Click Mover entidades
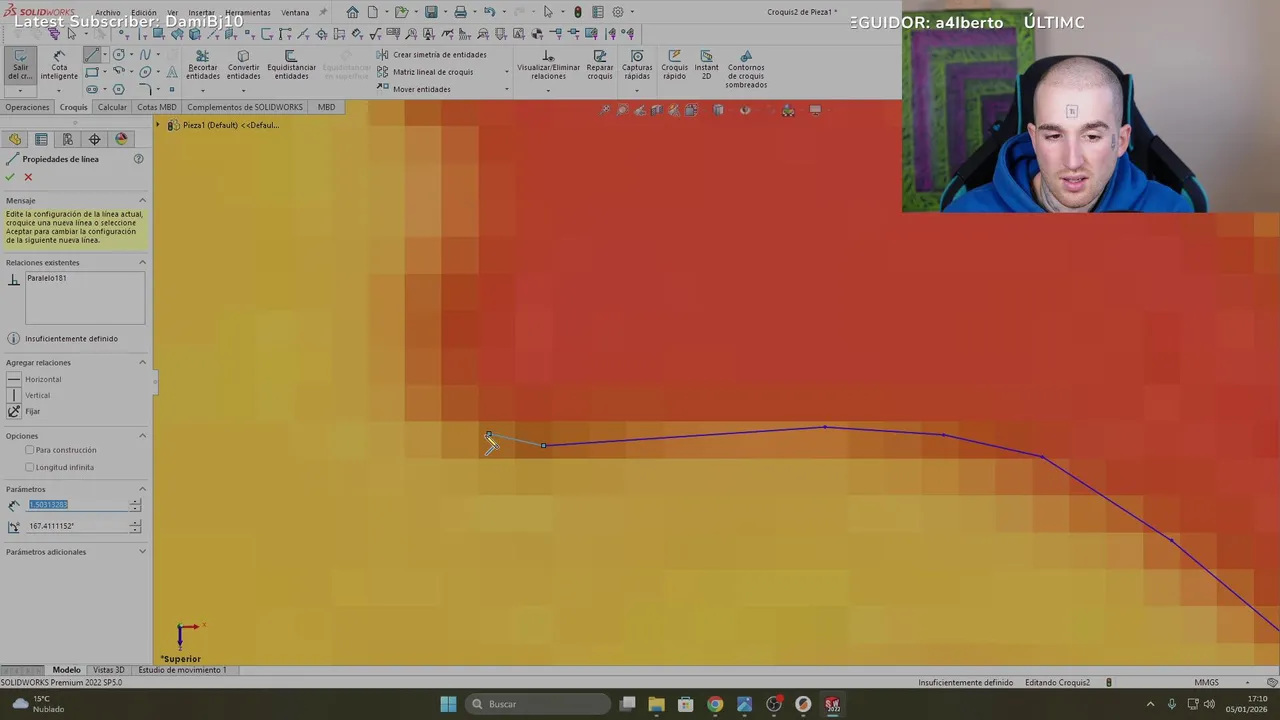The height and width of the screenshot is (720, 1280). (413, 89)
